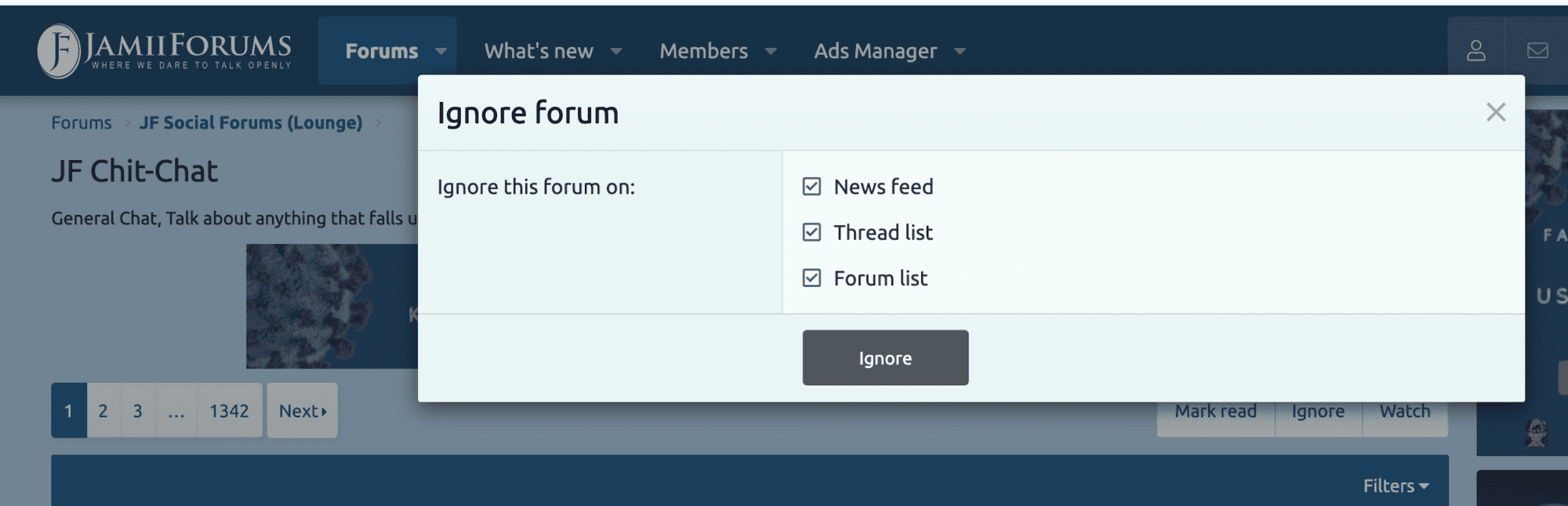Go to page 1342
Image resolution: width=1568 pixels, height=506 pixels.
229,410
